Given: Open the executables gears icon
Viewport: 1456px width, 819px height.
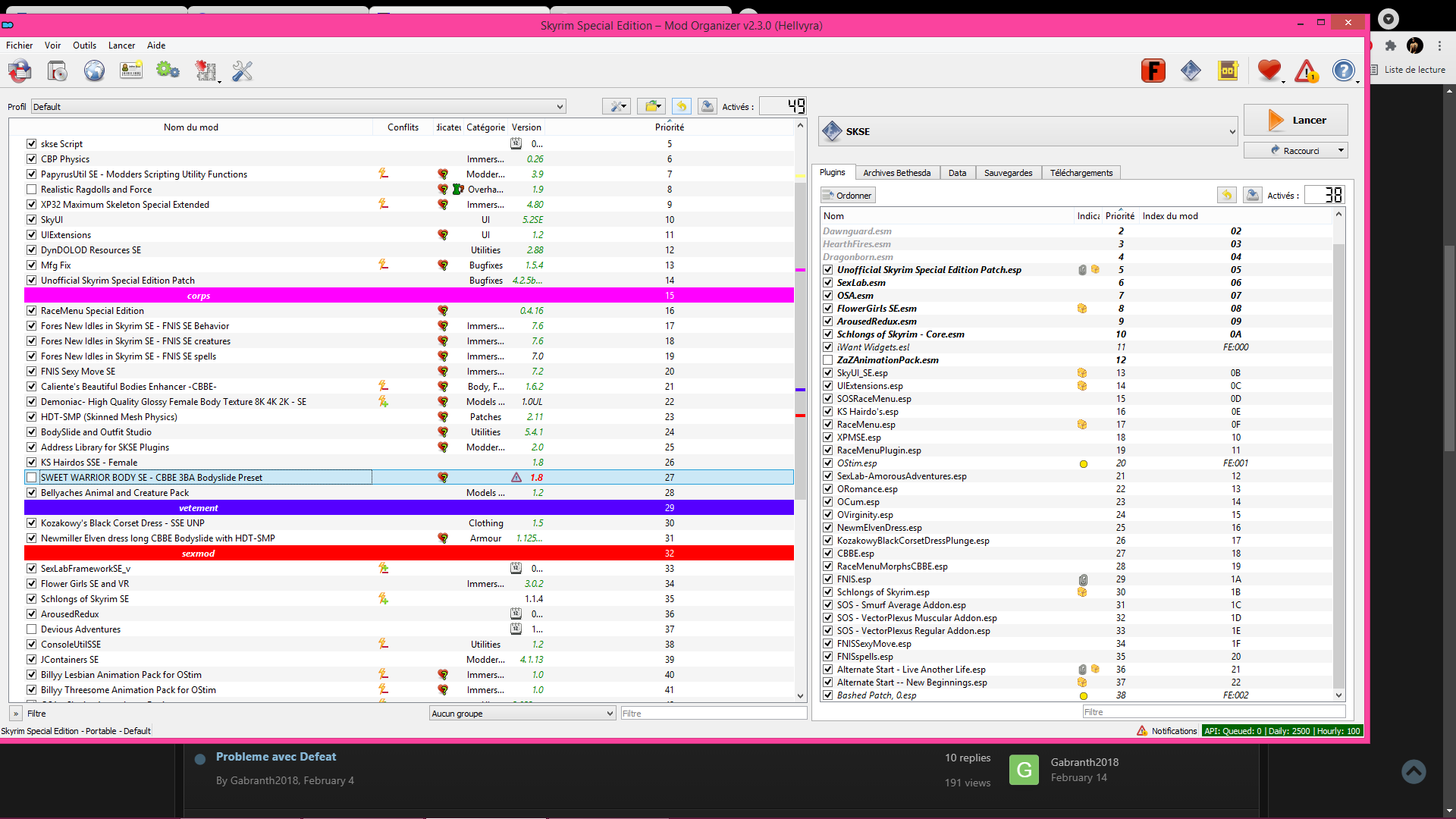Looking at the screenshot, I should (x=168, y=71).
